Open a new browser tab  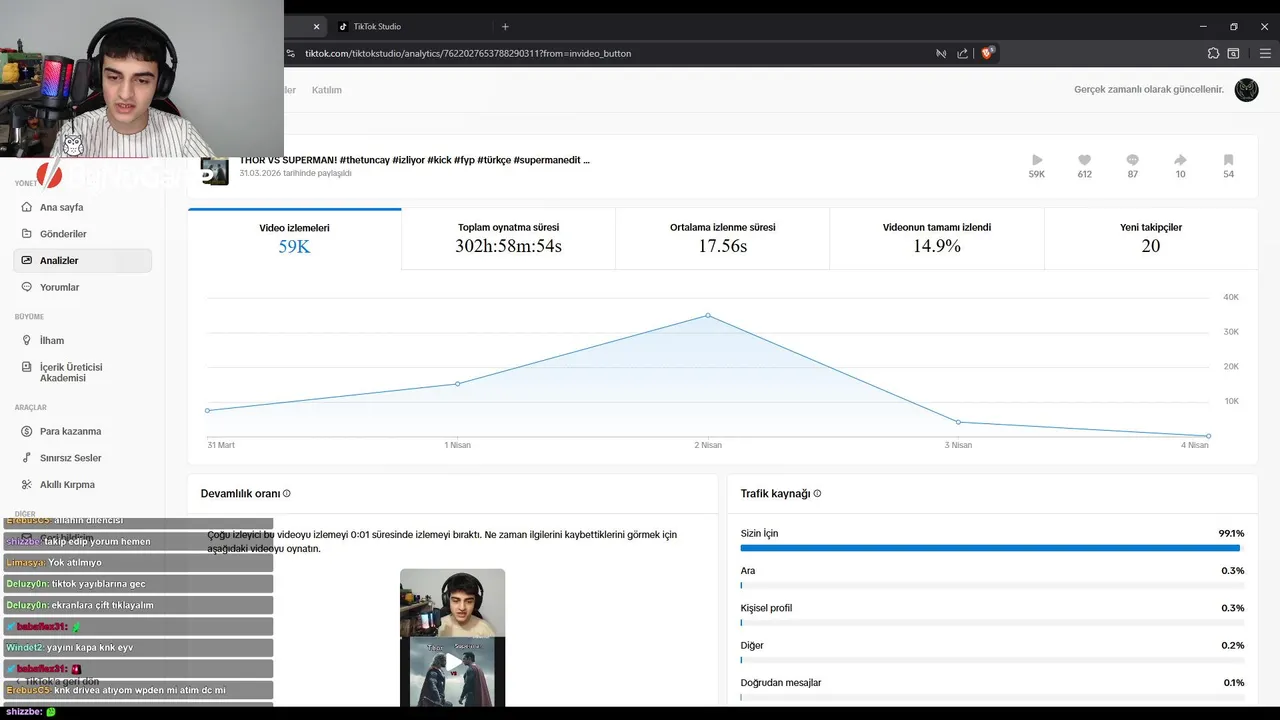click(x=505, y=27)
